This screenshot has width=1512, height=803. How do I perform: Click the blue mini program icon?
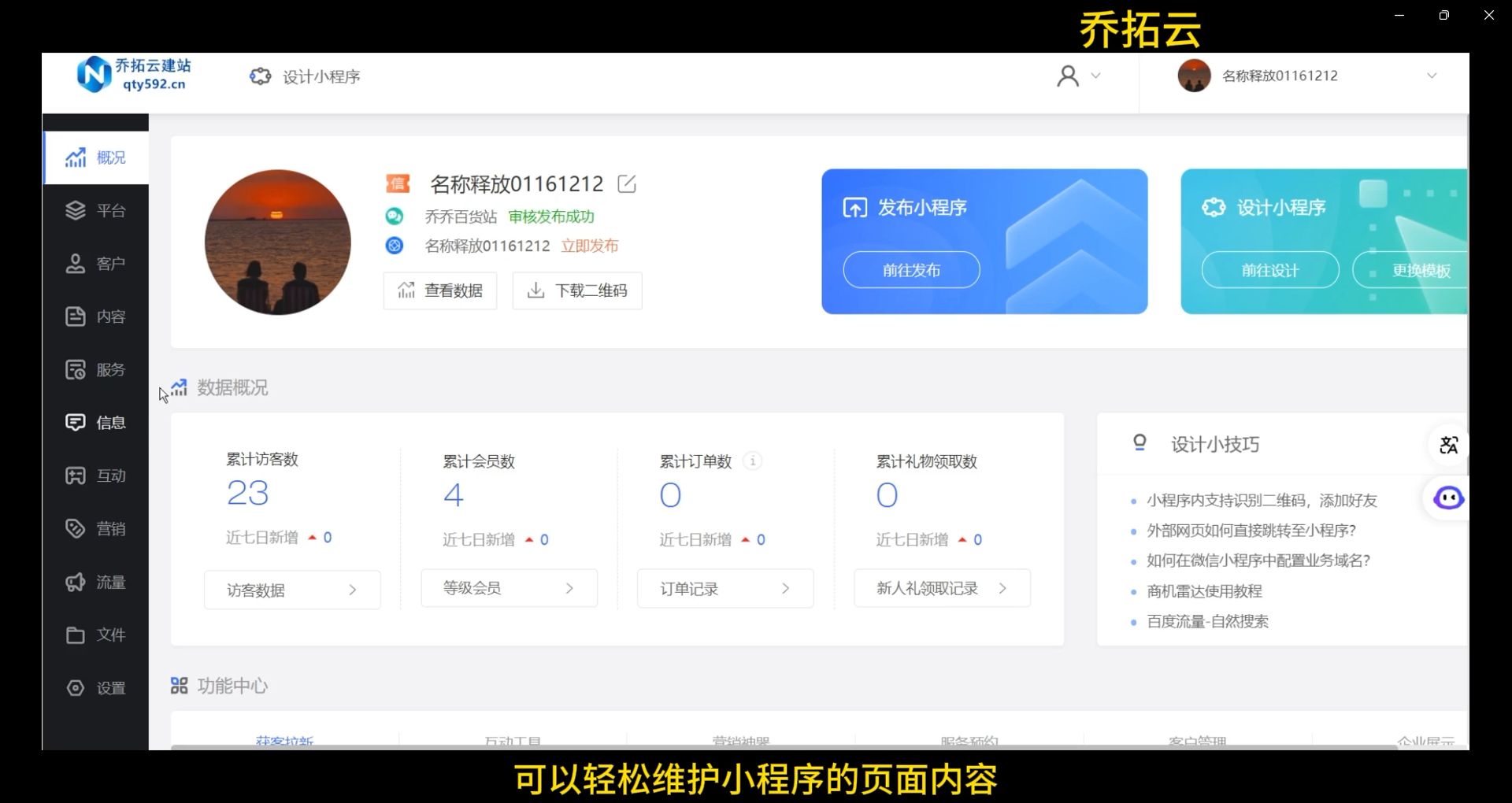[395, 246]
